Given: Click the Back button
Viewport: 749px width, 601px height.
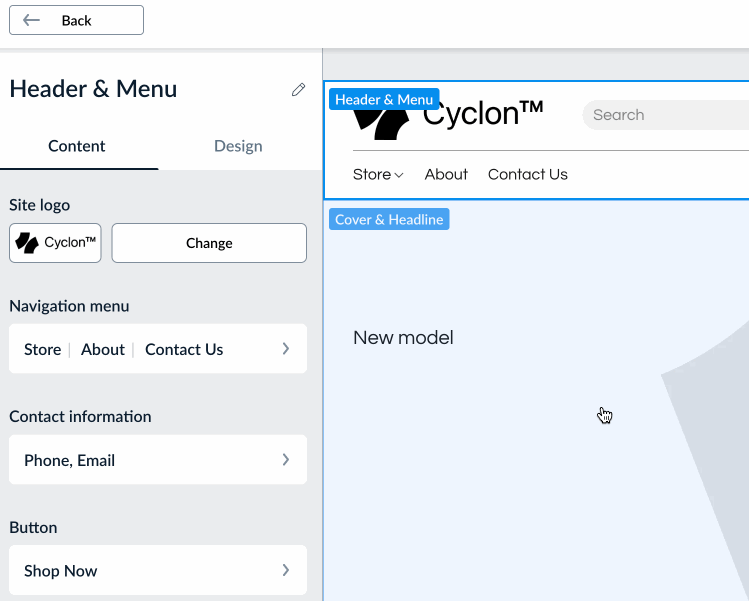Looking at the screenshot, I should [76, 20].
